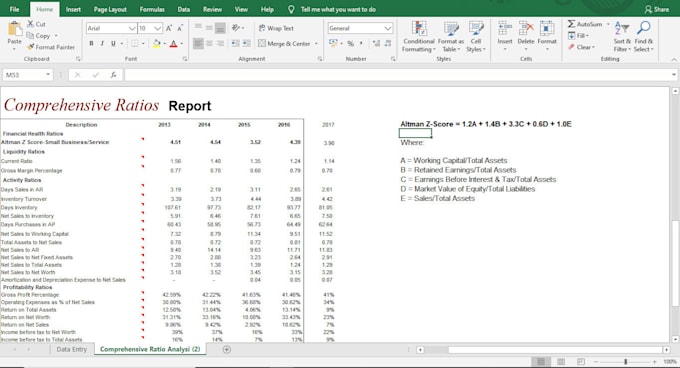Switch to Page Layout view in status bar
The image size is (680, 368).
point(561,361)
